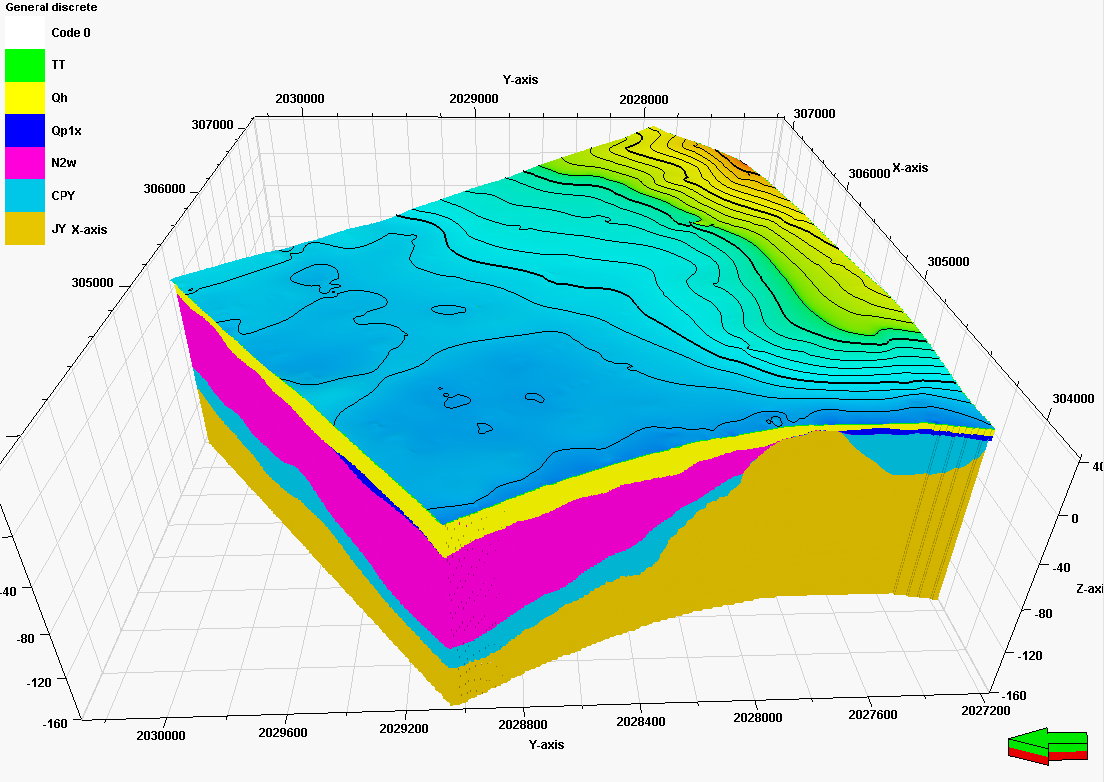Click the magenta N2w legend swatch
The height and width of the screenshot is (782, 1104).
[x=24, y=163]
